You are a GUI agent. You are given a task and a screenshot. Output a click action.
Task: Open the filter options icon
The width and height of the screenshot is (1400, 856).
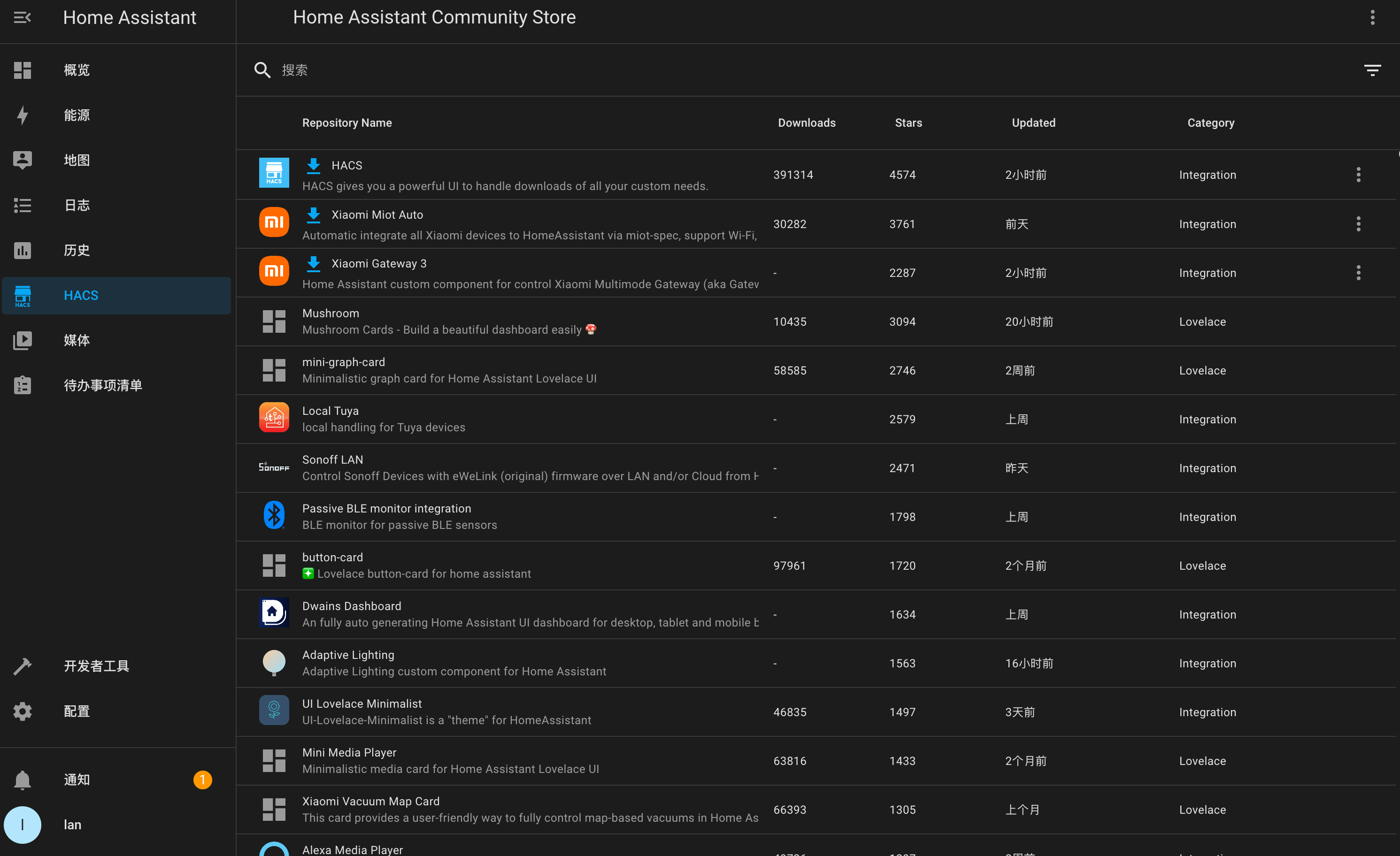click(x=1372, y=70)
